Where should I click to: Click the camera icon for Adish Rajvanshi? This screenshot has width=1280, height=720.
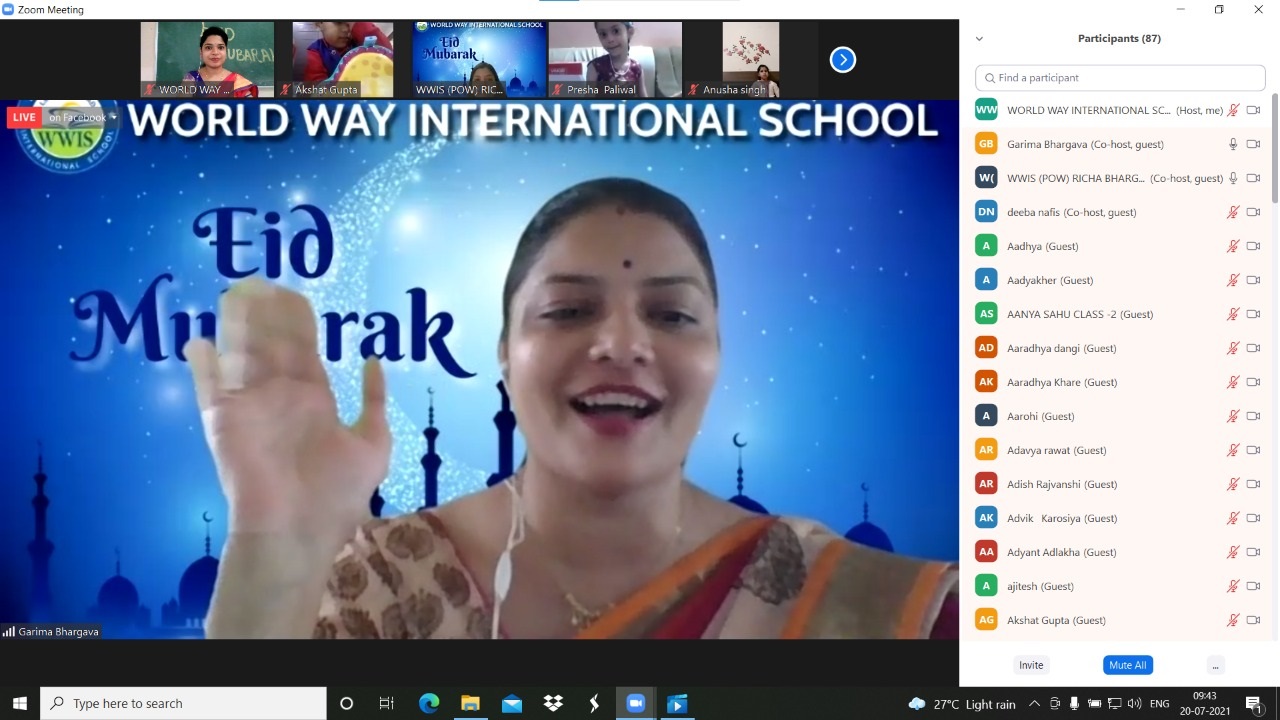(x=1253, y=484)
